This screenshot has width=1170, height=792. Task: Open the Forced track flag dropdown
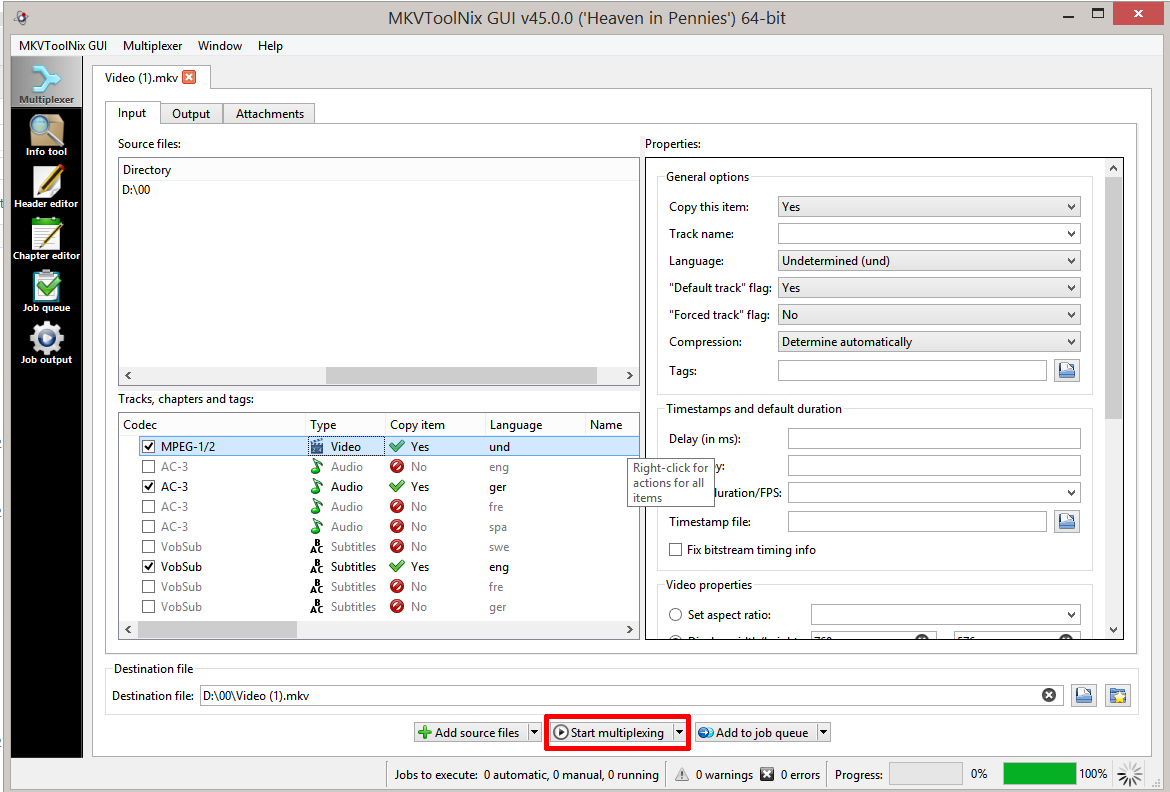929,314
